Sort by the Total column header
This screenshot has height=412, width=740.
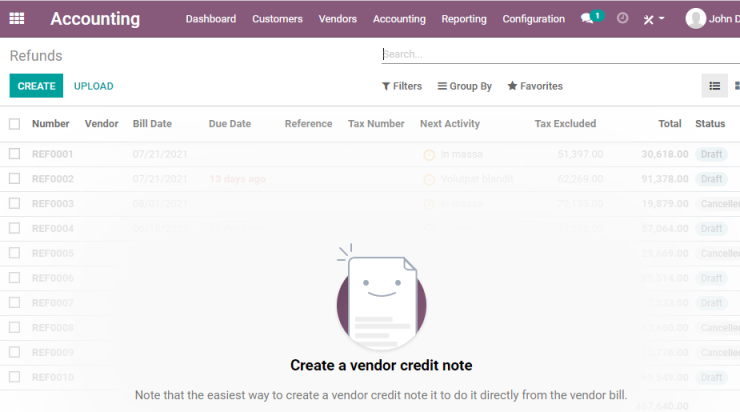(670, 124)
